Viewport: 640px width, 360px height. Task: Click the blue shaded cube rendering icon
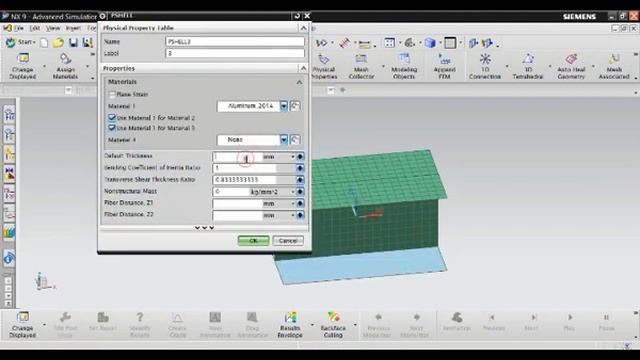430,42
